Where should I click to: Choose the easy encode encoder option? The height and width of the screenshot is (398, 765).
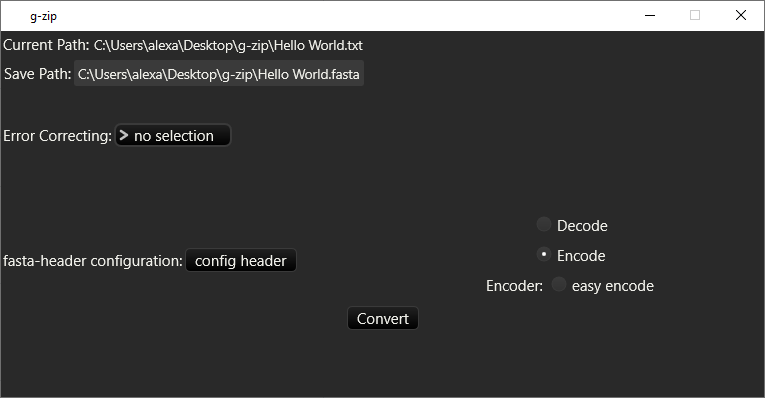559,284
